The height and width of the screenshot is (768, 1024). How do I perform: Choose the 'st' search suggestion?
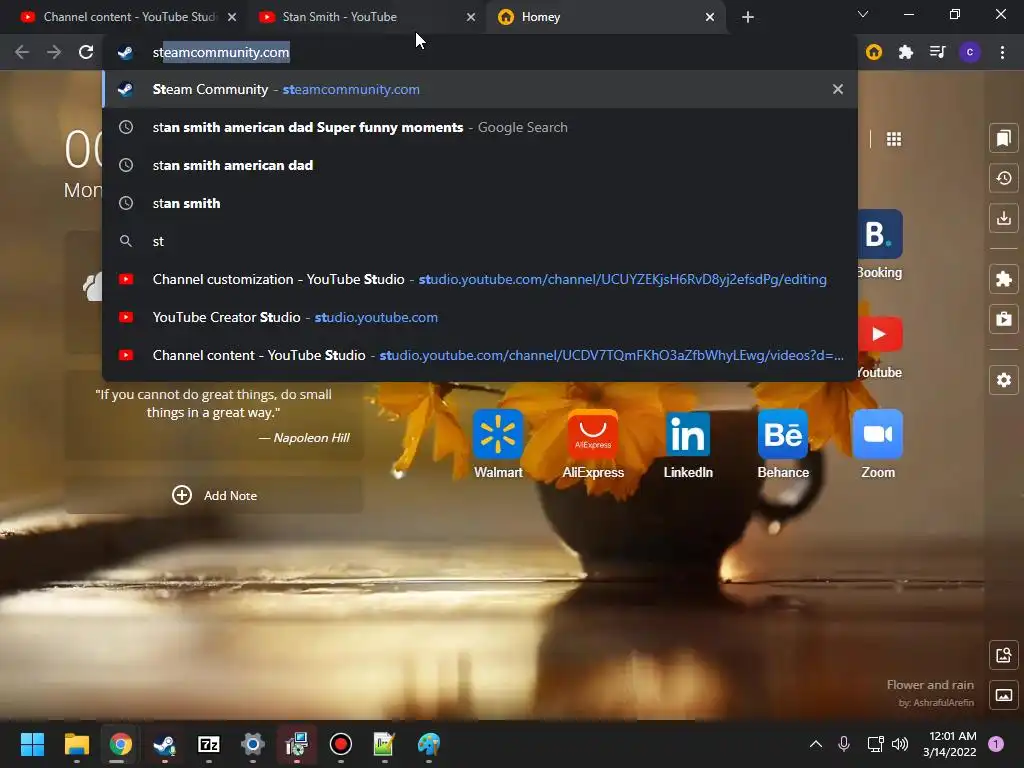(480, 241)
